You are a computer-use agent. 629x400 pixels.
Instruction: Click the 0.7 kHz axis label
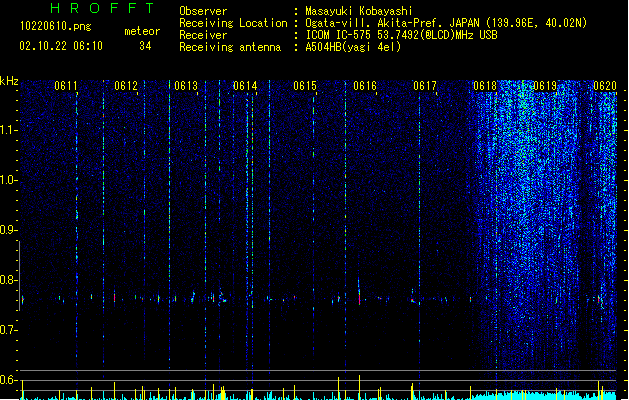pos(8,330)
